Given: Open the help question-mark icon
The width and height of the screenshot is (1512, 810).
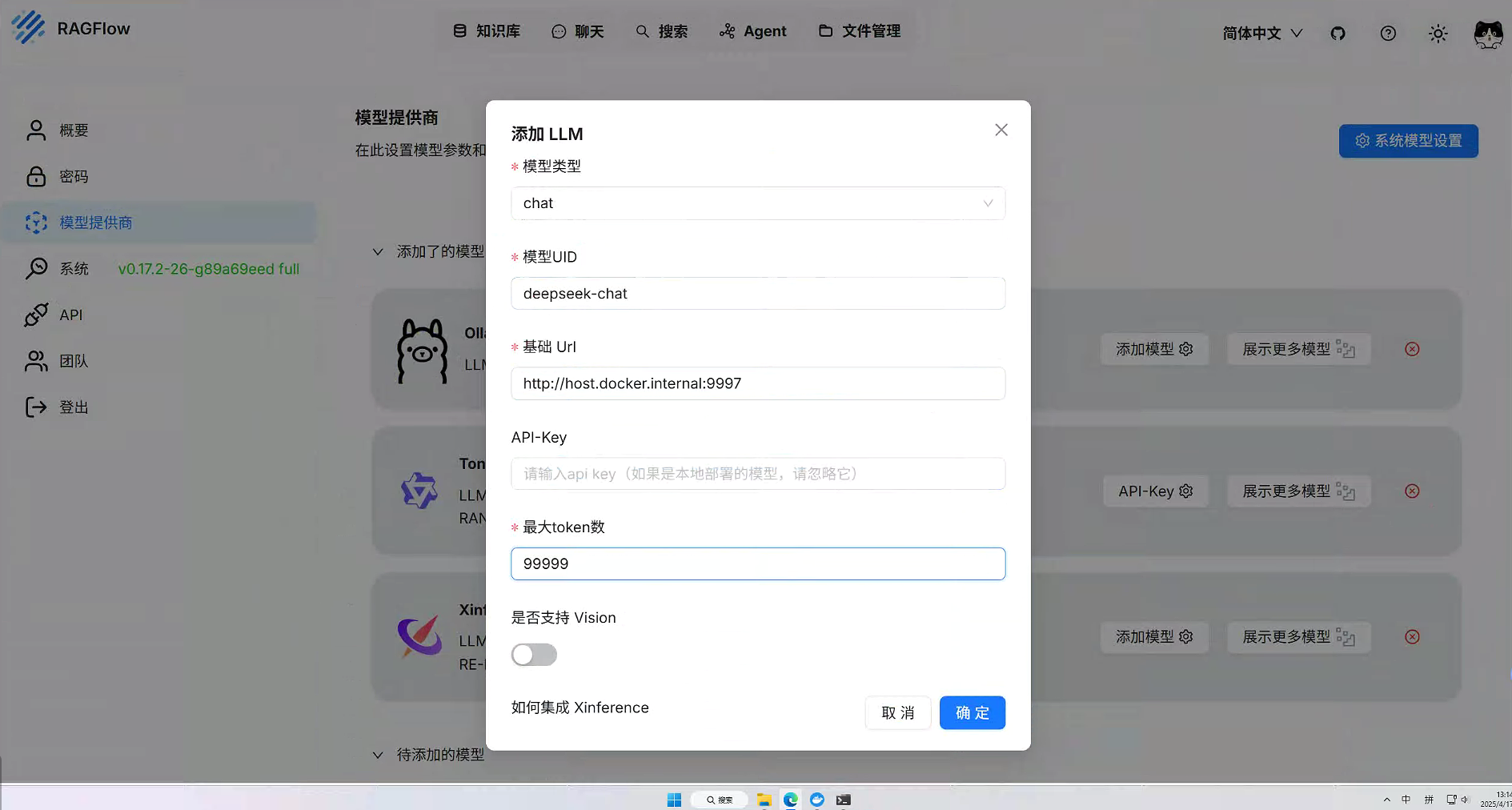Looking at the screenshot, I should (1388, 33).
